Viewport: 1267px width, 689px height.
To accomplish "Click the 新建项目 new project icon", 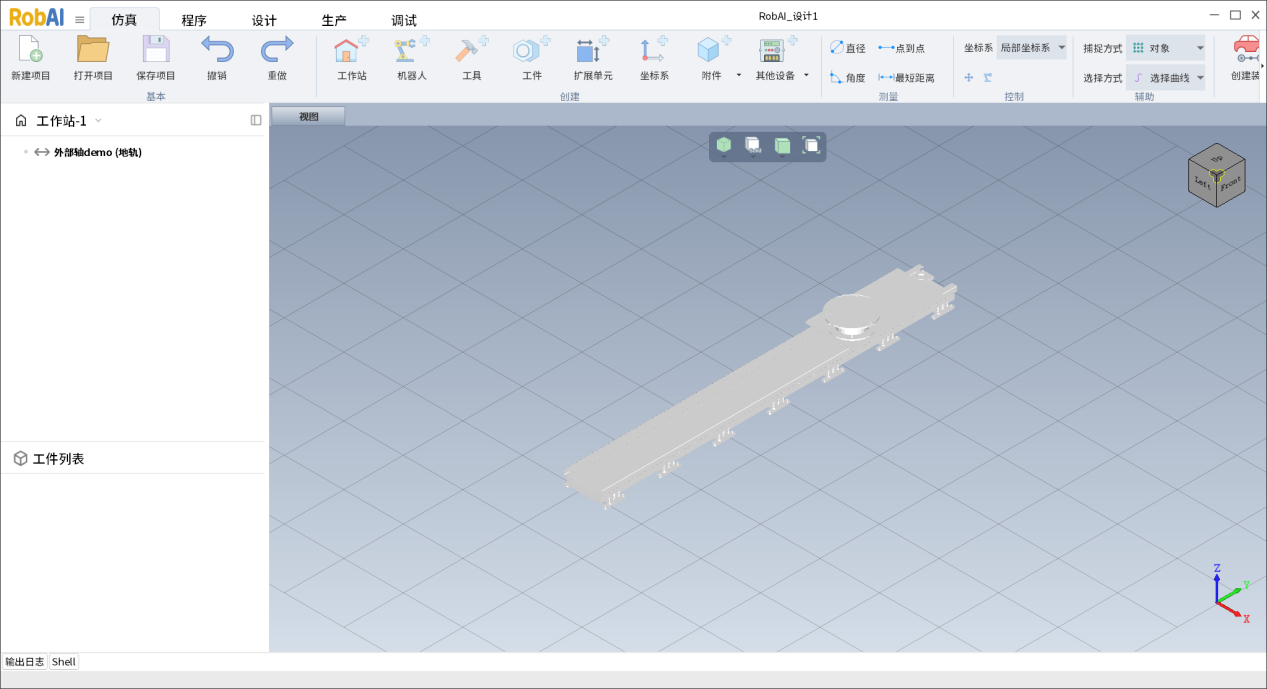I will coord(30,50).
